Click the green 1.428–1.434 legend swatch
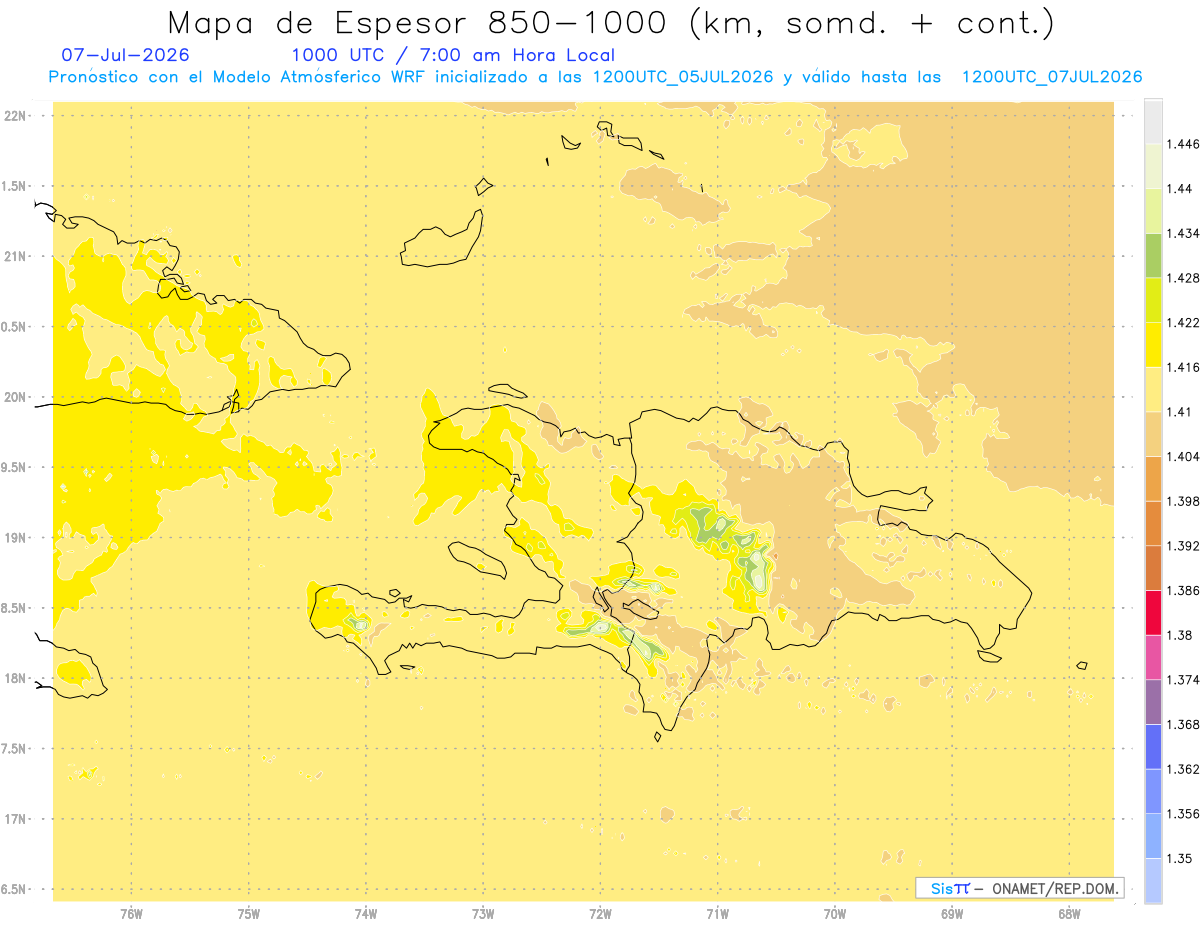This screenshot has width=1200, height=927. [1153, 255]
